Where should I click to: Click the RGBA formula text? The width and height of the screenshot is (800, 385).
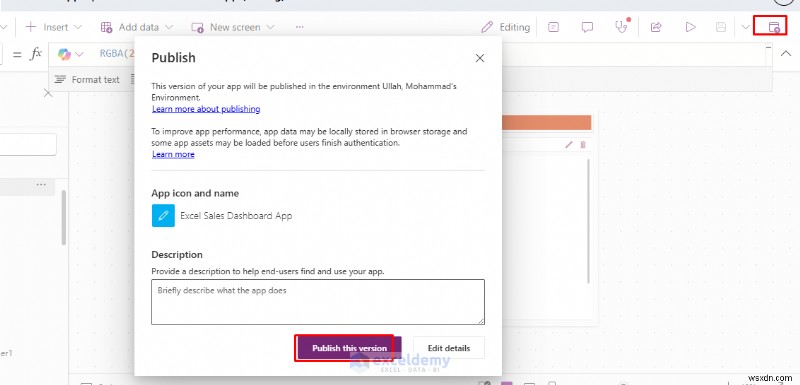(x=116, y=54)
